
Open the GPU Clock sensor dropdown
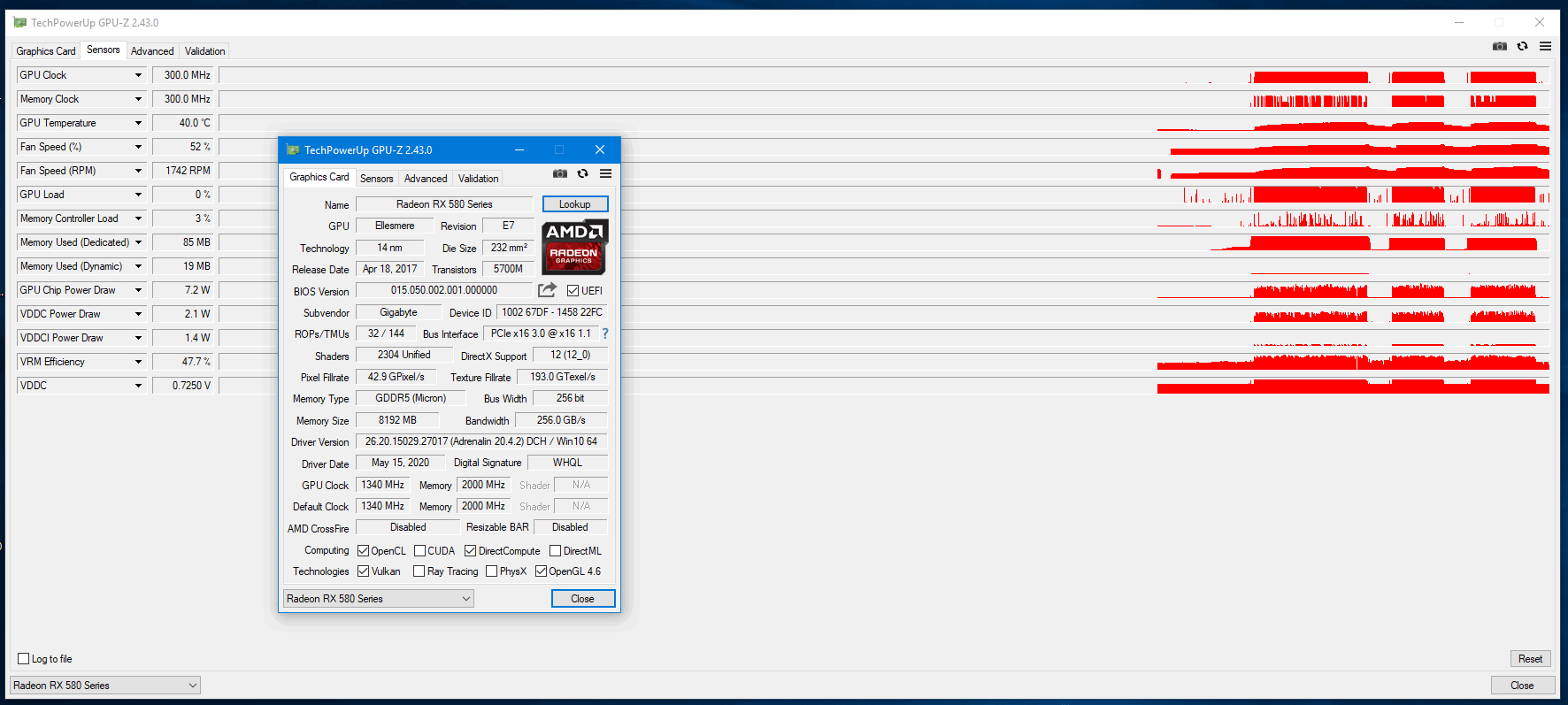point(138,75)
